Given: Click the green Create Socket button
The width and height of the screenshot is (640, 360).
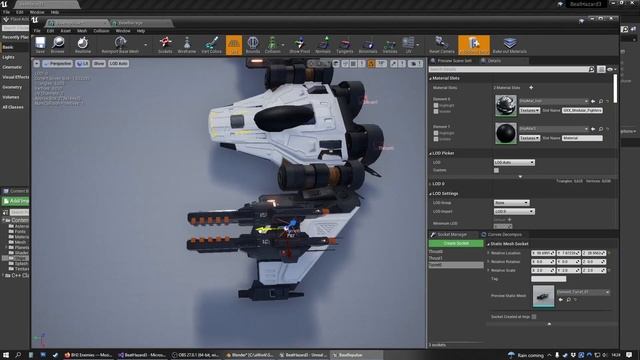Looking at the screenshot, I should [456, 243].
